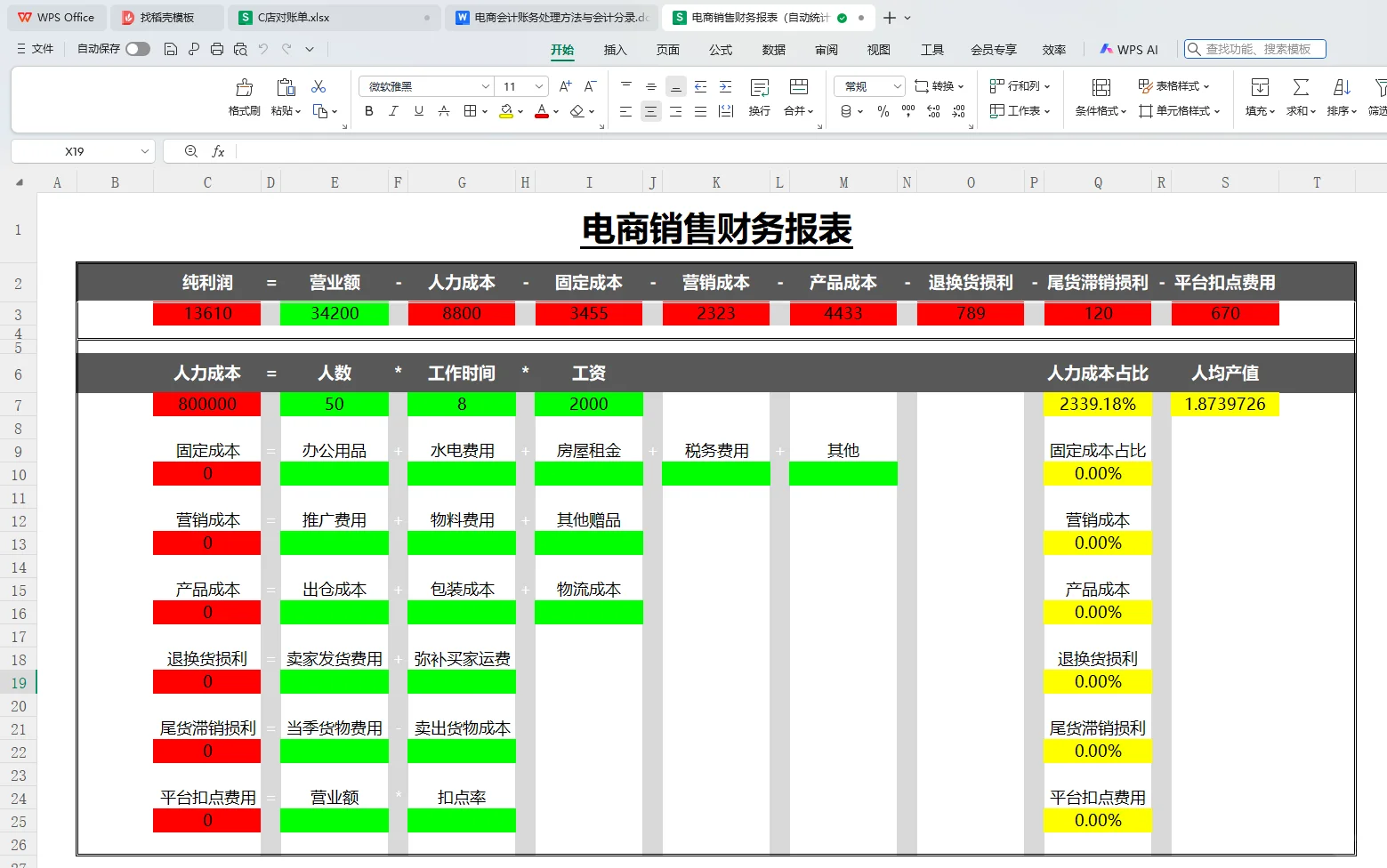Screen dimensions: 1387x868
Task: Apply strikethrough formatting
Action: [444, 111]
